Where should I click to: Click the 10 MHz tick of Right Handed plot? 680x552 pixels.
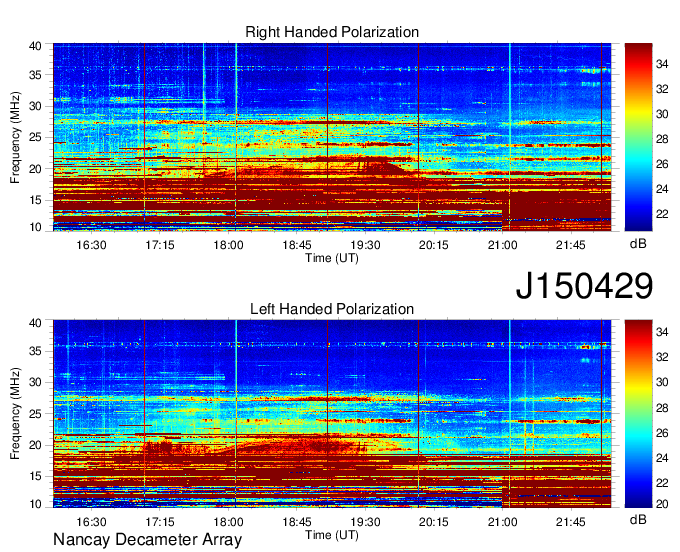[x=35, y=227]
